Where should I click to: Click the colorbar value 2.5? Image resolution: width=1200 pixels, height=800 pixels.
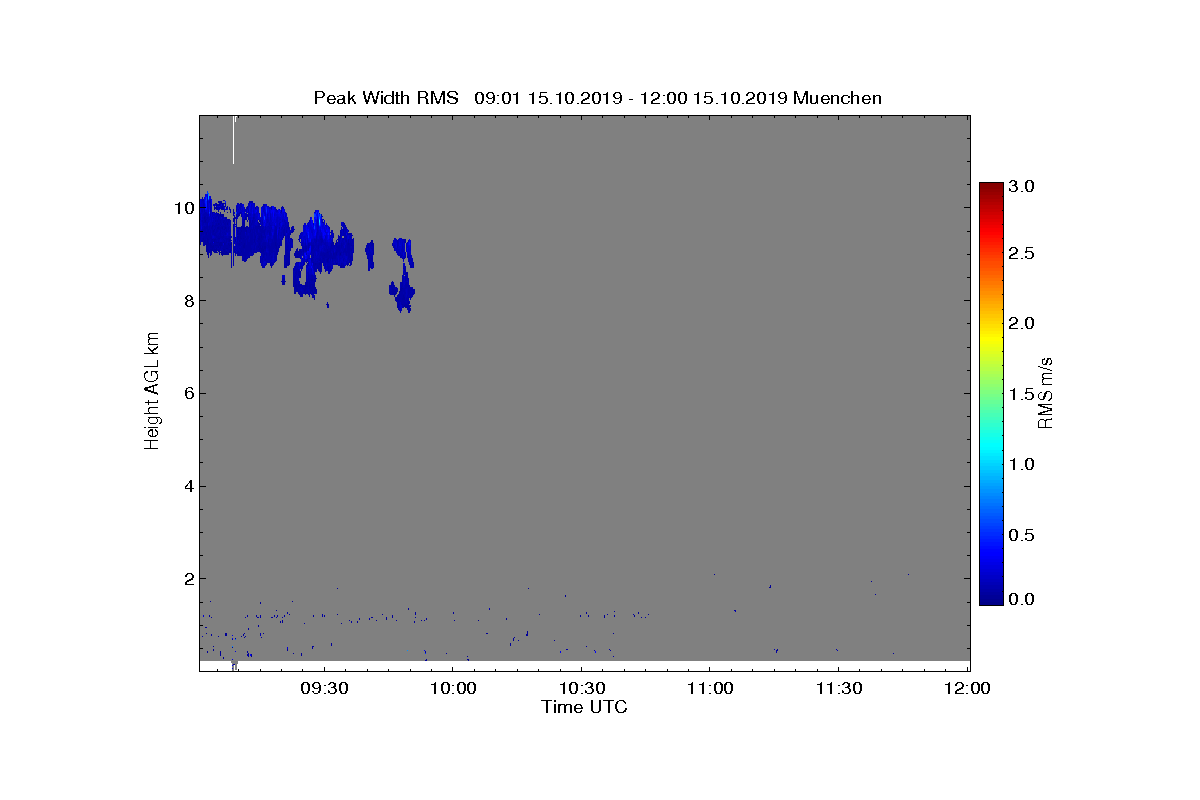1022,254
